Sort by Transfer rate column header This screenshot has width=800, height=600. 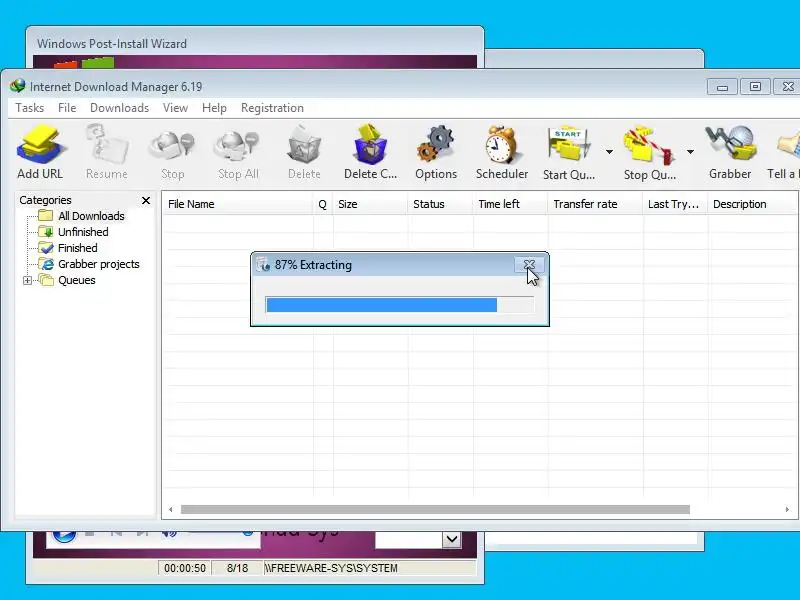(x=595, y=204)
